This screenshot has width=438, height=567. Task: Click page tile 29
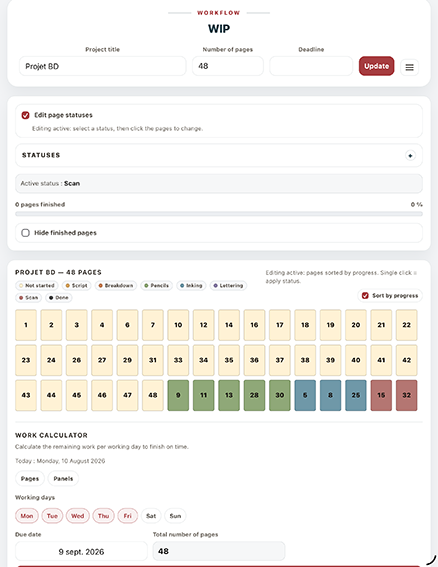click(127, 360)
